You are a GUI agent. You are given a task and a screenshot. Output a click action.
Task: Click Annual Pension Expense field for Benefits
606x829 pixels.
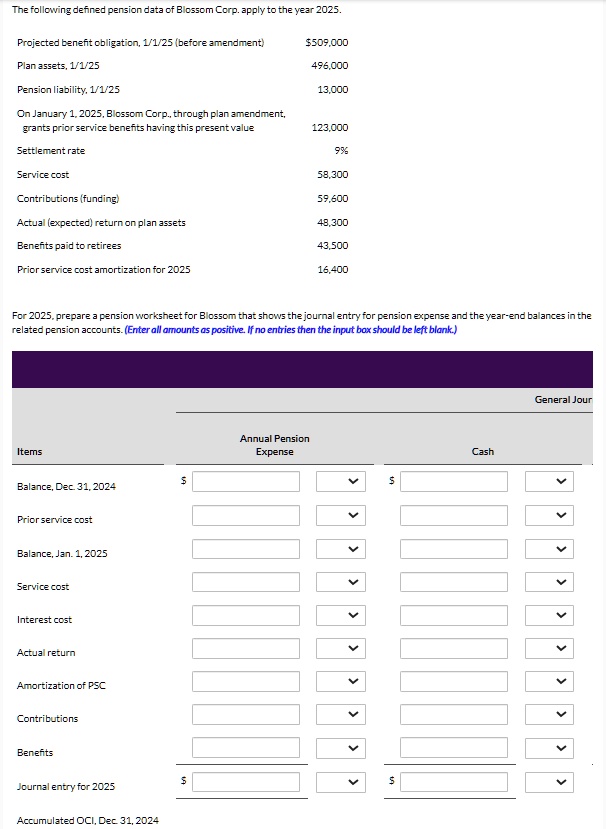pos(246,748)
